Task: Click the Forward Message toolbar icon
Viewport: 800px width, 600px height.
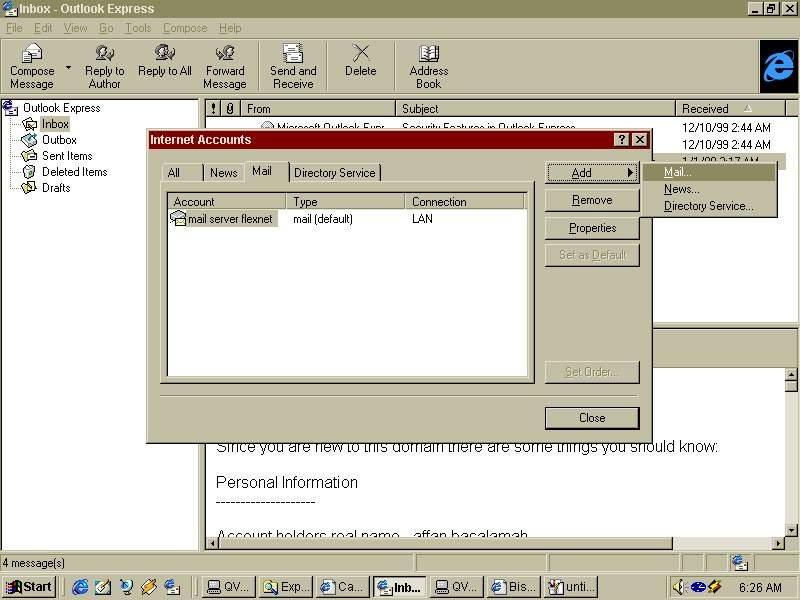Action: (x=225, y=56)
